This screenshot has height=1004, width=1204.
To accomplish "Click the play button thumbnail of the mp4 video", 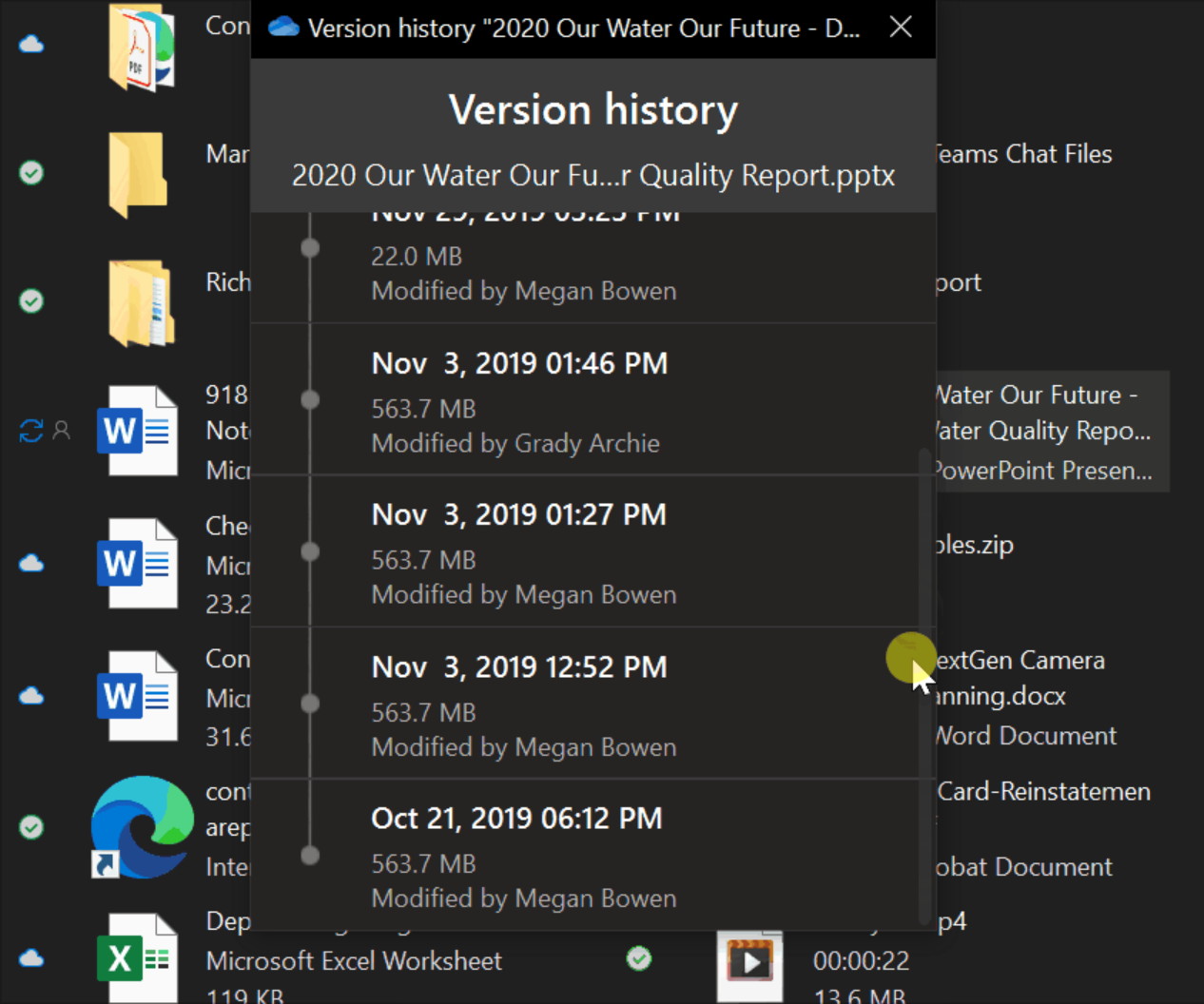I will click(x=750, y=961).
